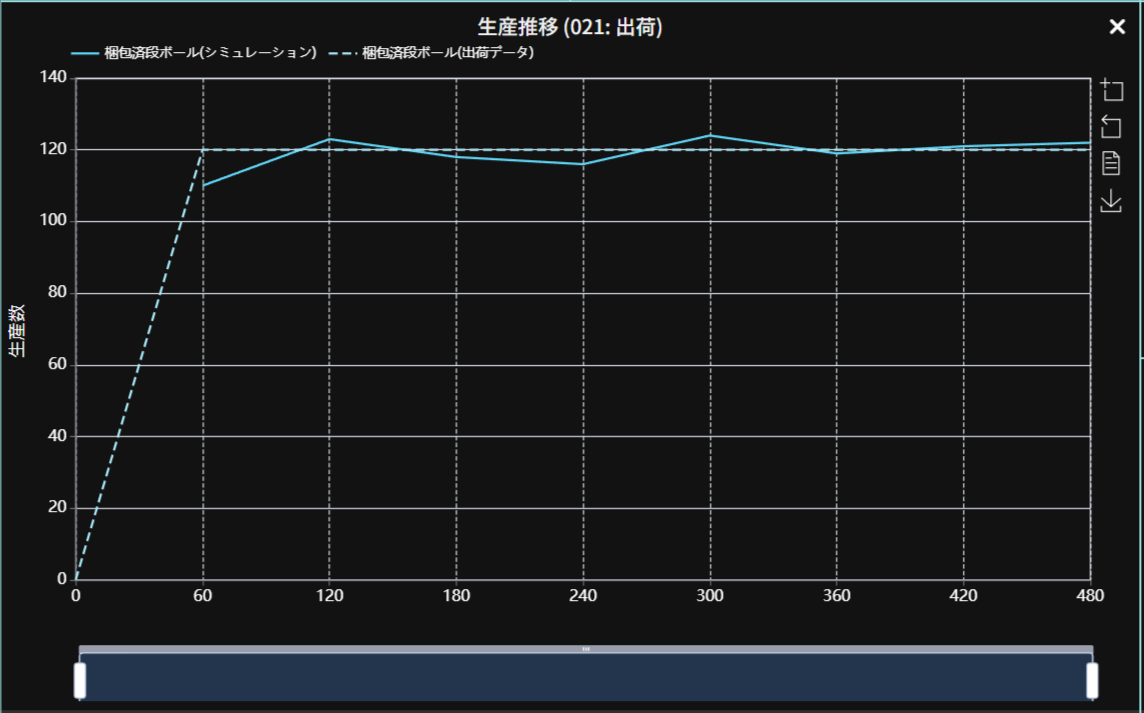
Task: Close the 生産推移 chart dialog
Action: pyautogui.click(x=1117, y=27)
